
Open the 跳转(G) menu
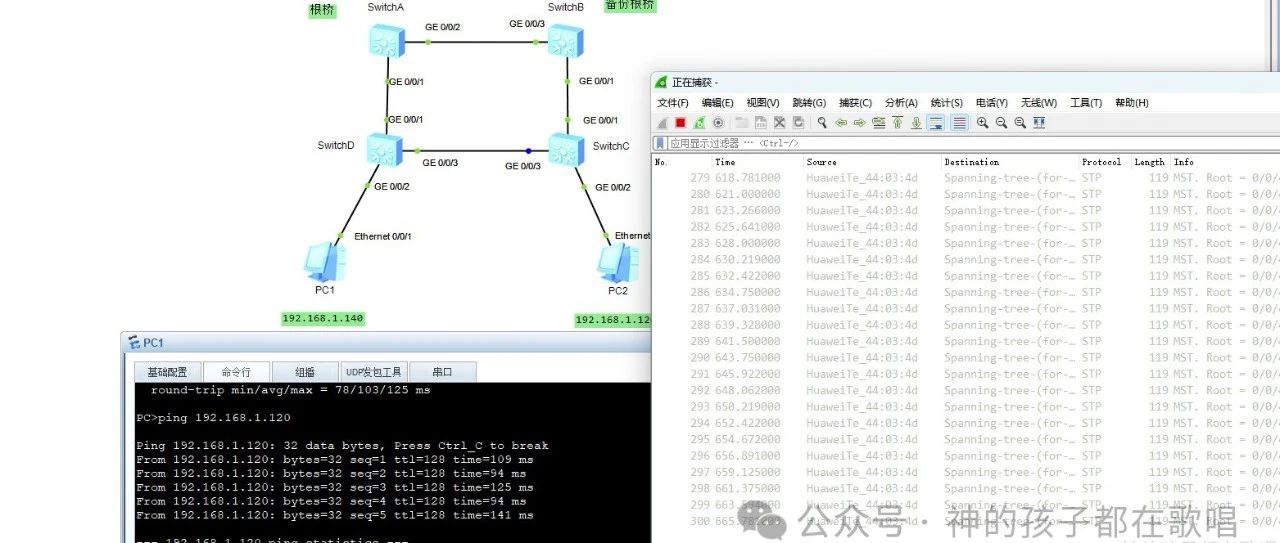pos(809,103)
